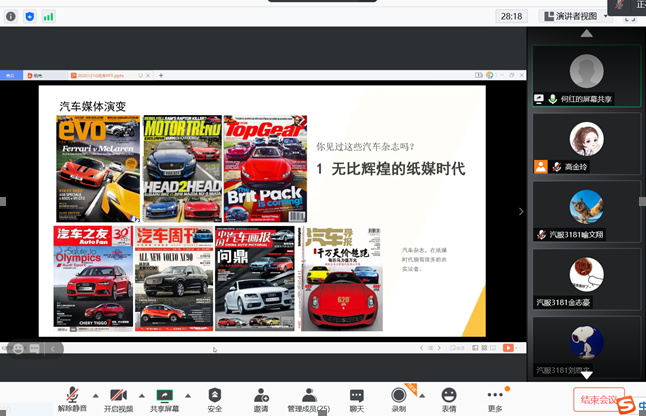The image size is (646, 416).
Task: Click the End Meeting (结束会议) button
Action: point(598,400)
